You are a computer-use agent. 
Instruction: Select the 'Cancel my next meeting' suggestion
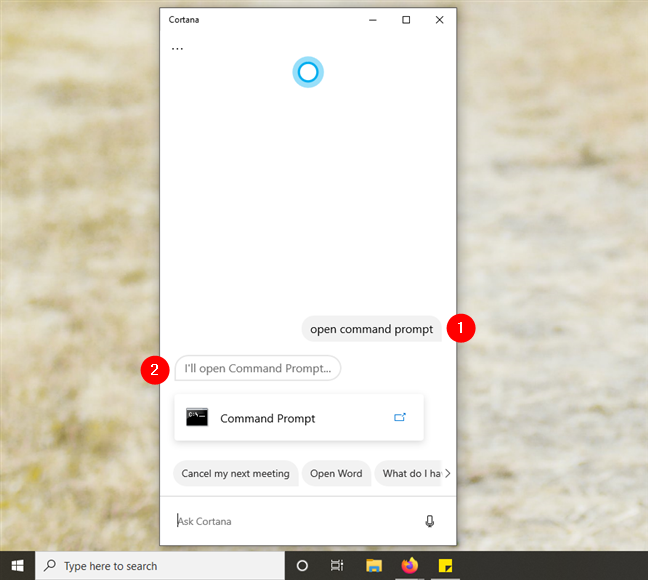click(x=236, y=473)
